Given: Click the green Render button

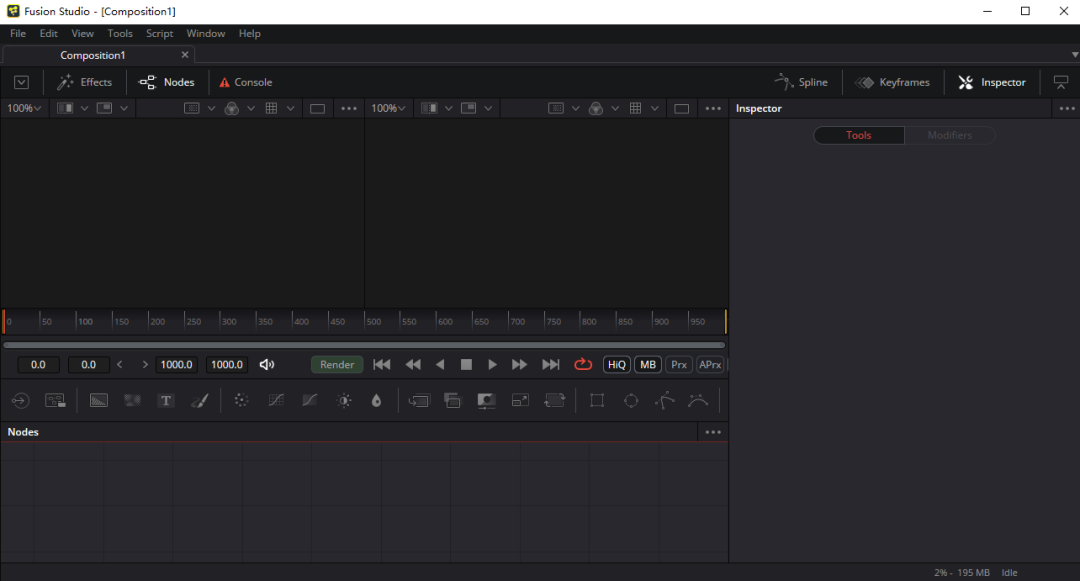Looking at the screenshot, I should (337, 365).
